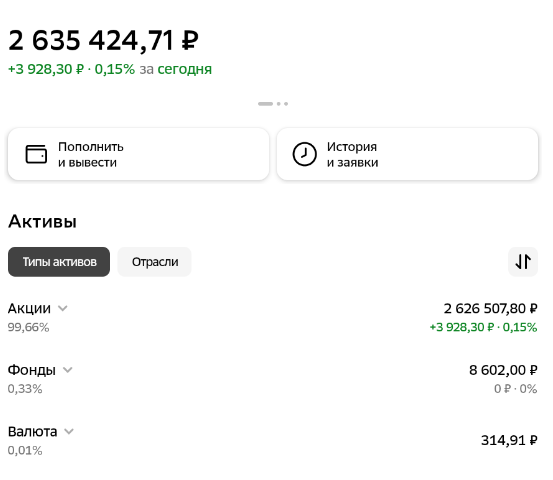Go to the second carousel dot
This screenshot has height=480, width=553.
(x=279, y=104)
